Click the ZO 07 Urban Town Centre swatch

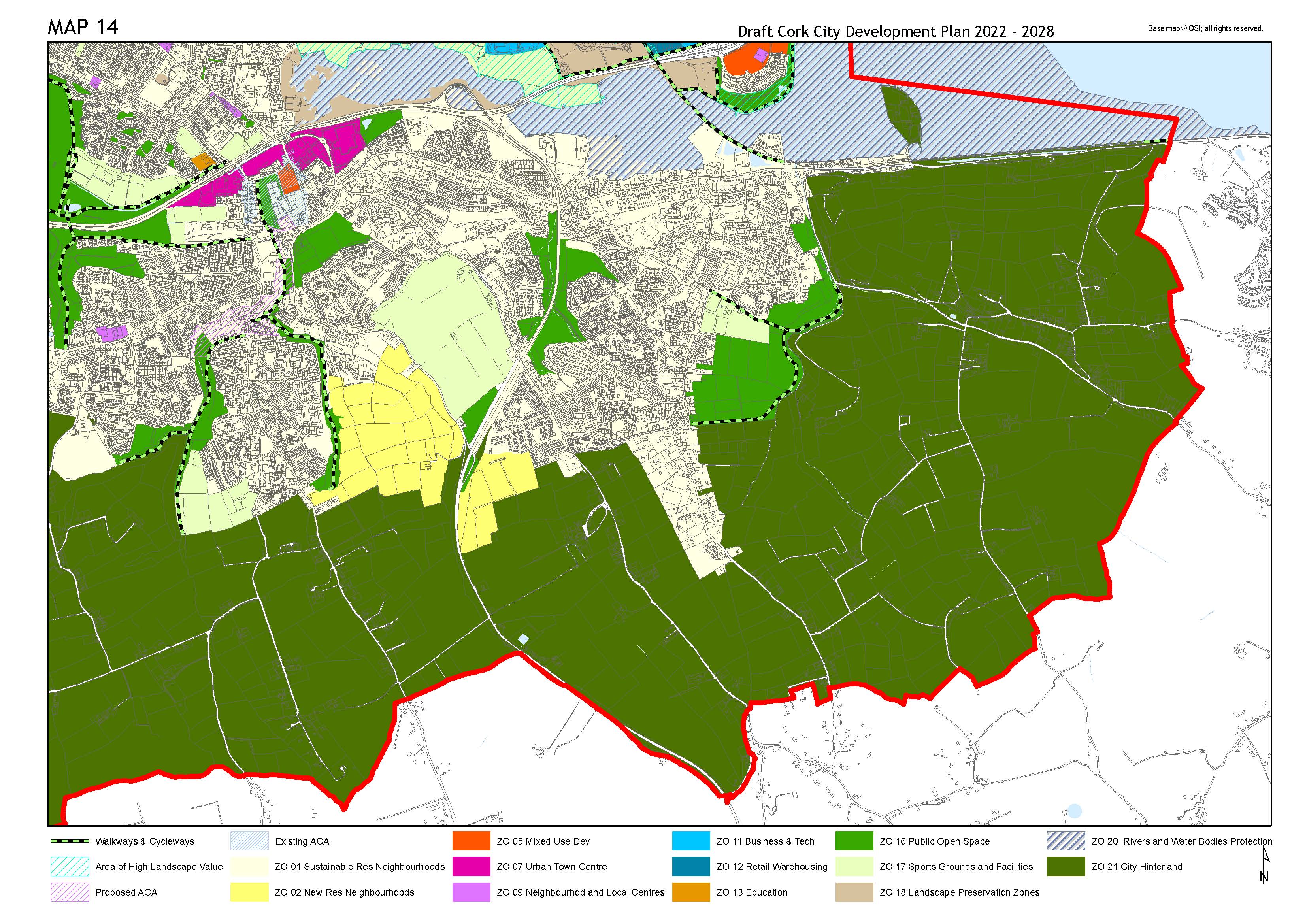(471, 867)
